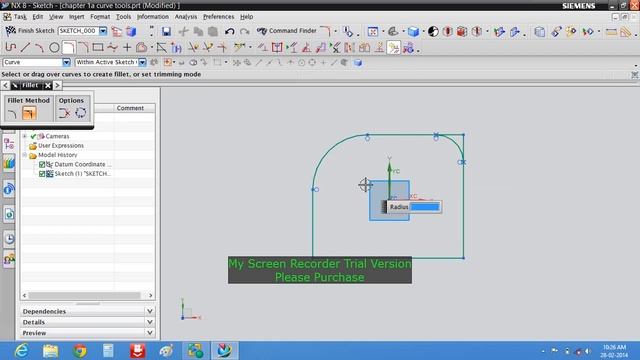The height and width of the screenshot is (360, 640).
Task: Select the Arc sketch tool
Action: 39,48
